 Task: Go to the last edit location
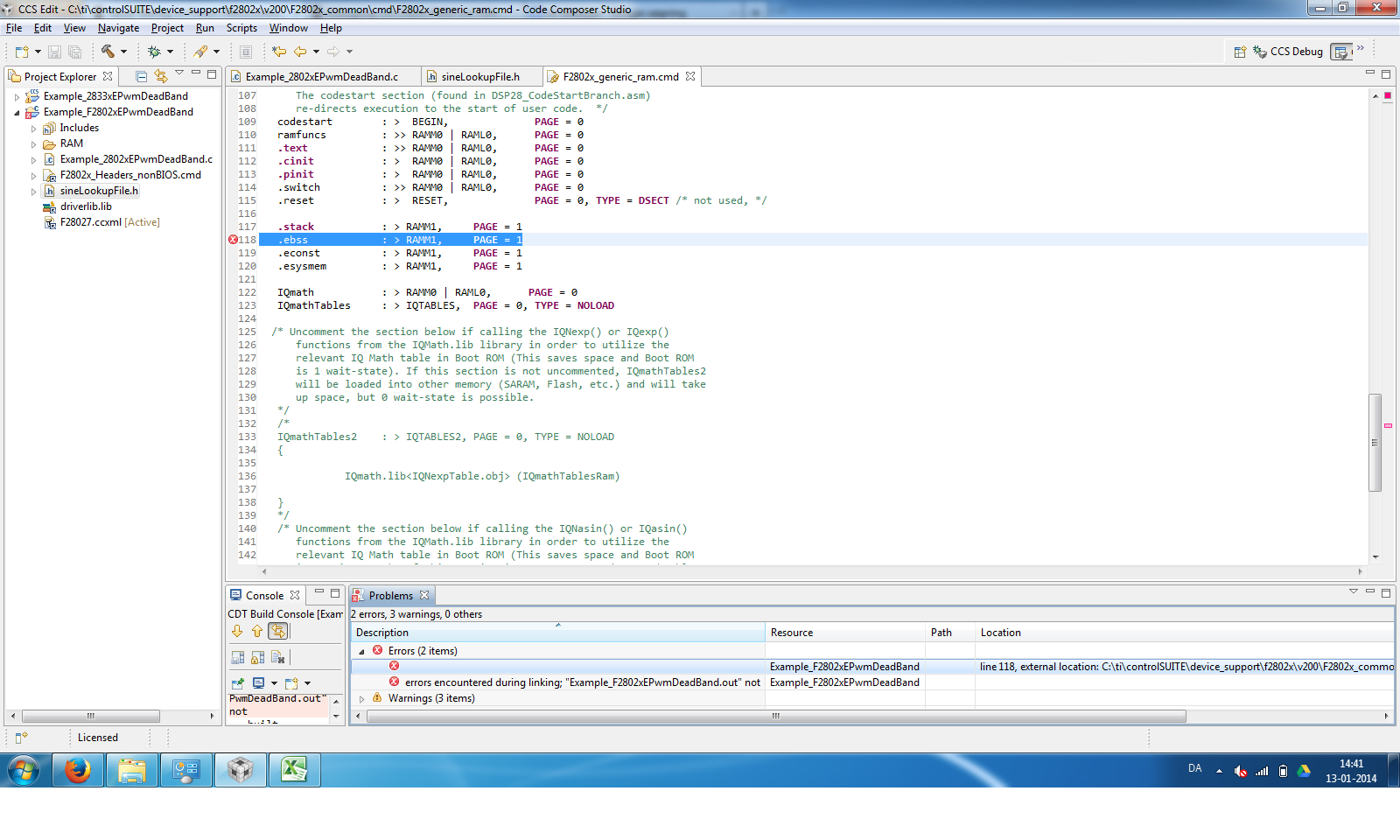point(278,52)
